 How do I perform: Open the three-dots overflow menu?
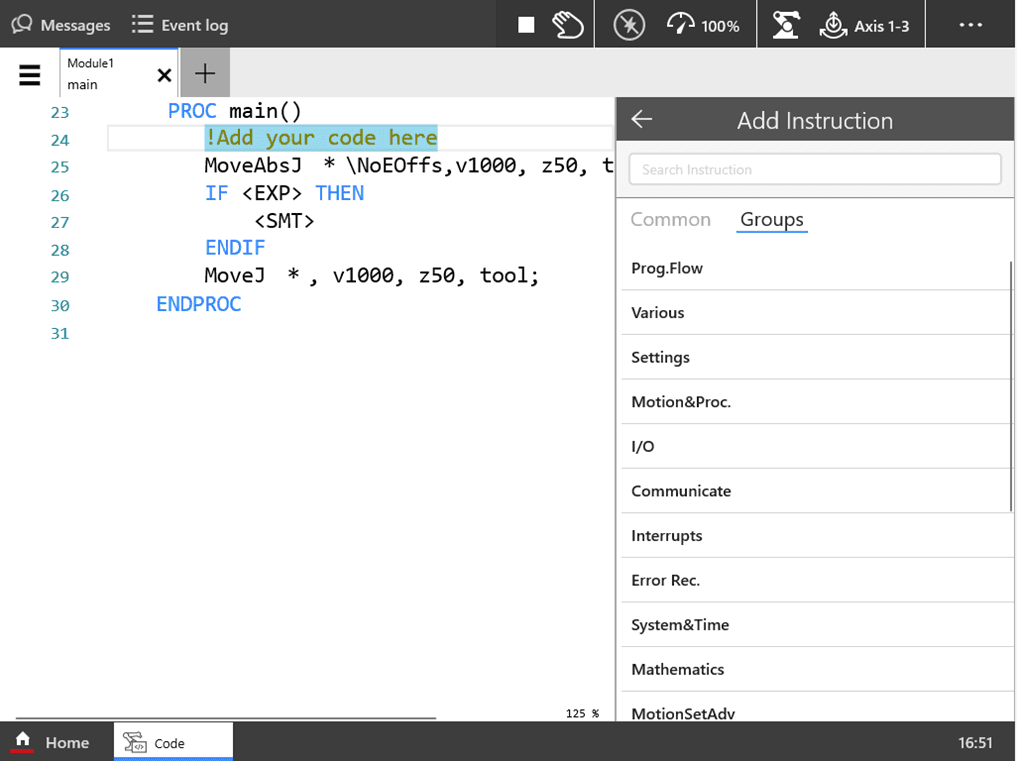pyautogui.click(x=970, y=25)
